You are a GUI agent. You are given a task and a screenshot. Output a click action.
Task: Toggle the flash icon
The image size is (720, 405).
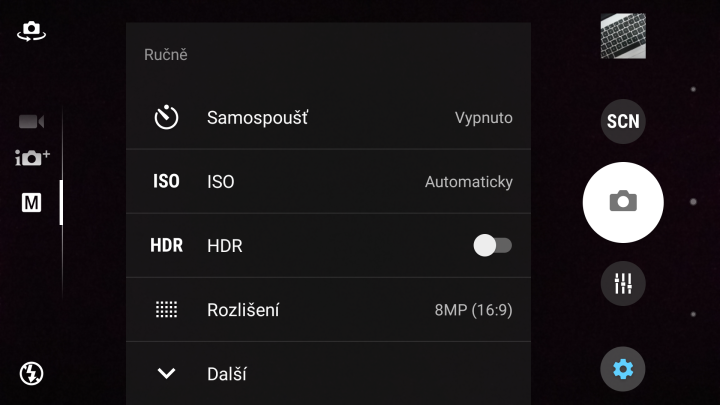click(x=32, y=373)
